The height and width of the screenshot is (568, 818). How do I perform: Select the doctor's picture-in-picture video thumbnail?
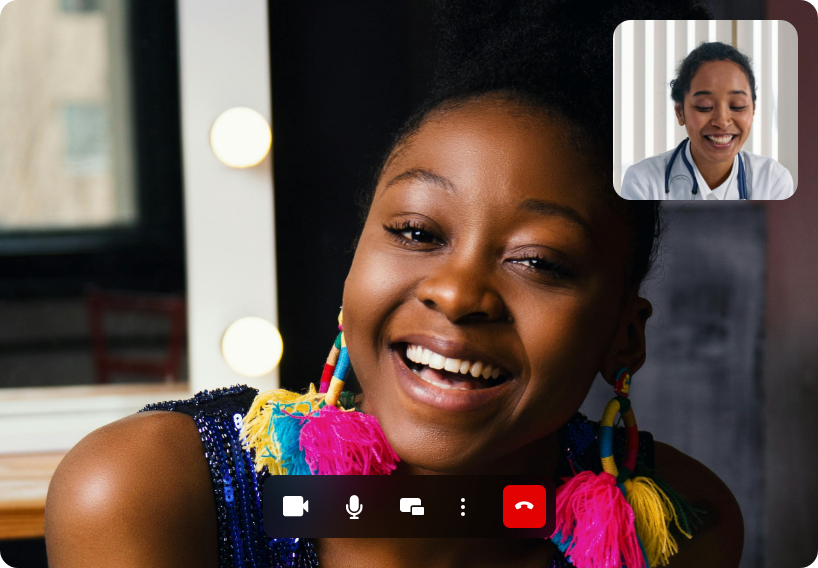tap(705, 110)
